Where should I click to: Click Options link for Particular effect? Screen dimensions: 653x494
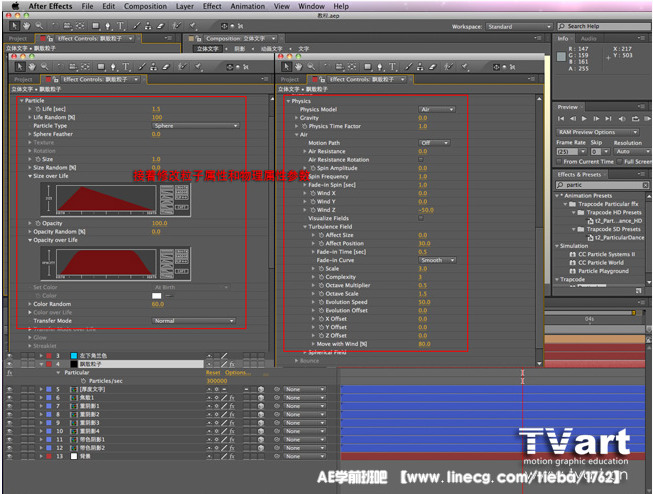(238, 372)
